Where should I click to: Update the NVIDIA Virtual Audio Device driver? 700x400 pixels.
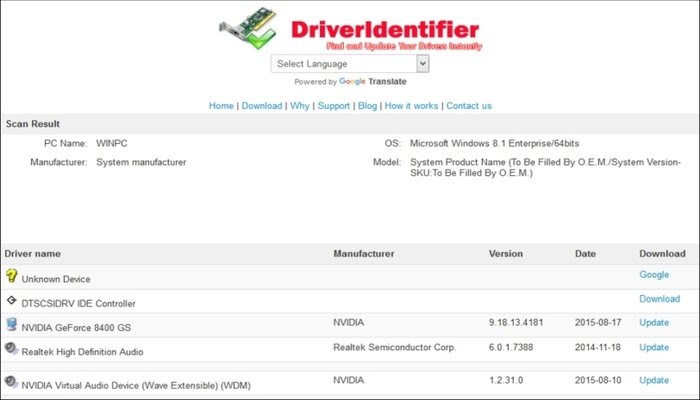(654, 380)
